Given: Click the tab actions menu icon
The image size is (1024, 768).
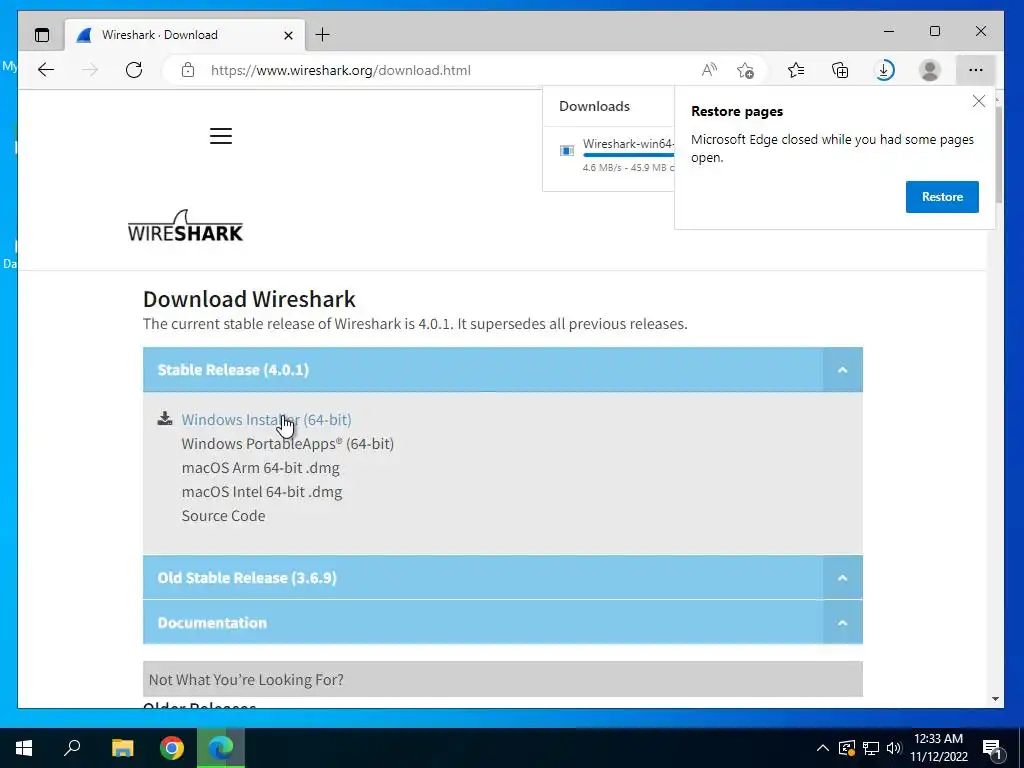Looking at the screenshot, I should pyautogui.click(x=42, y=35).
